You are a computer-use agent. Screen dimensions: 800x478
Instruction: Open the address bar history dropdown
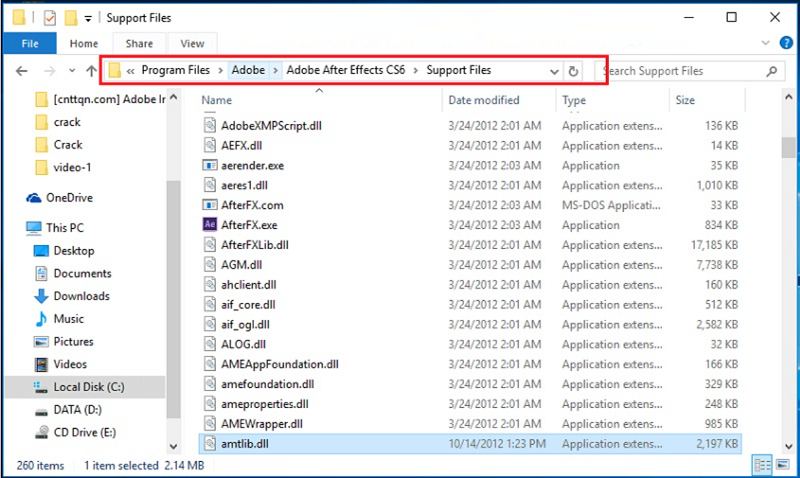[x=555, y=71]
